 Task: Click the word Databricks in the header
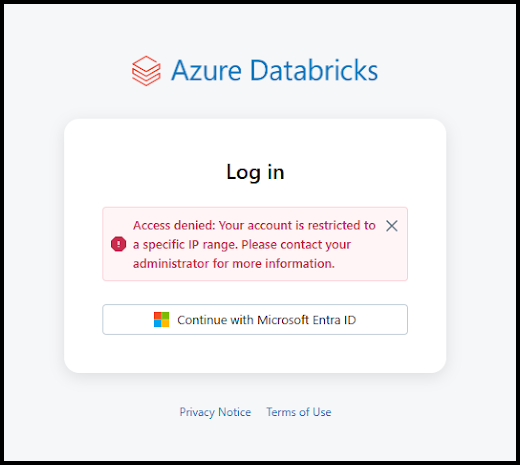pos(314,70)
